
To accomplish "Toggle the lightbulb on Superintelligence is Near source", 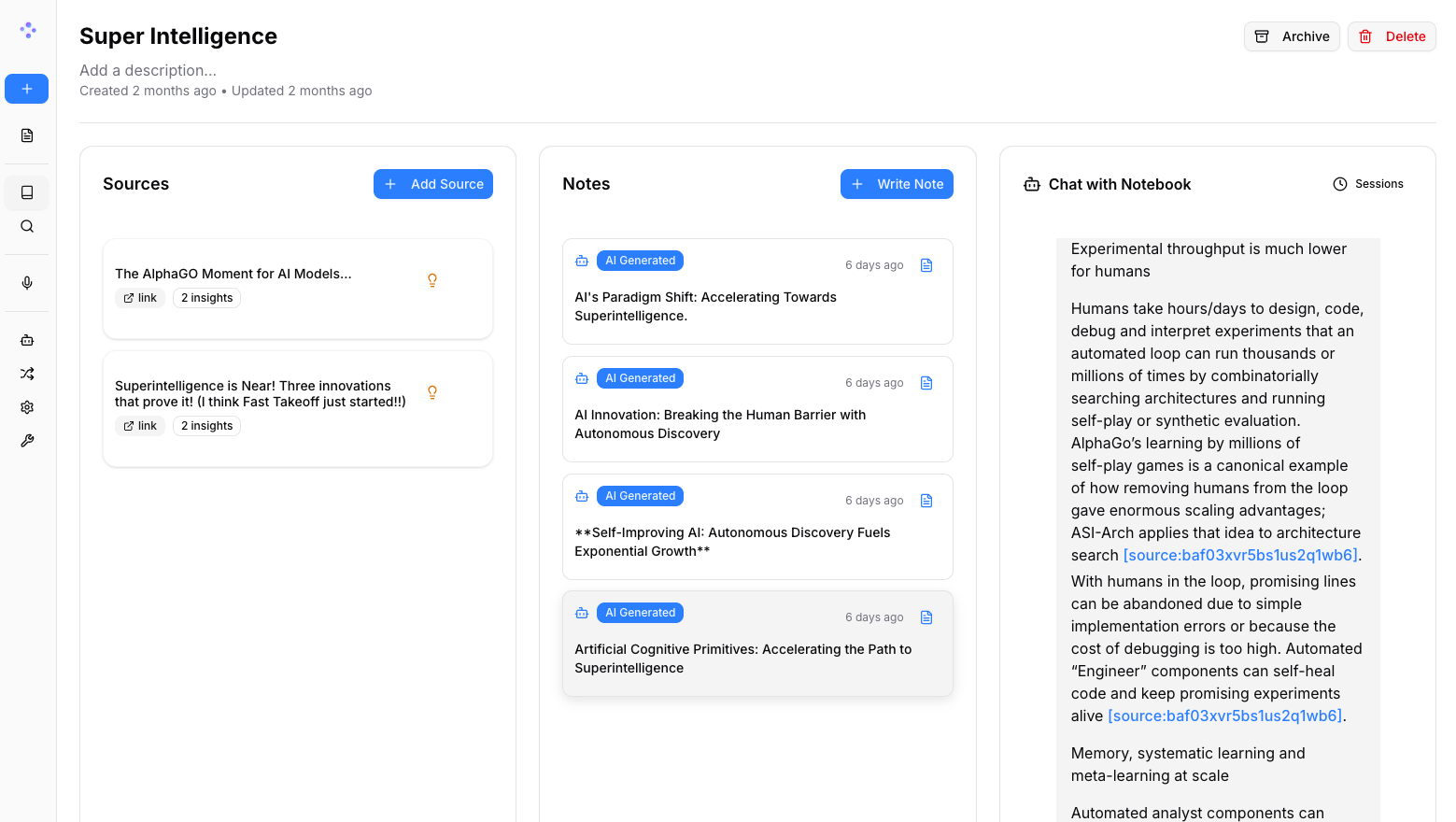I will pos(432,392).
